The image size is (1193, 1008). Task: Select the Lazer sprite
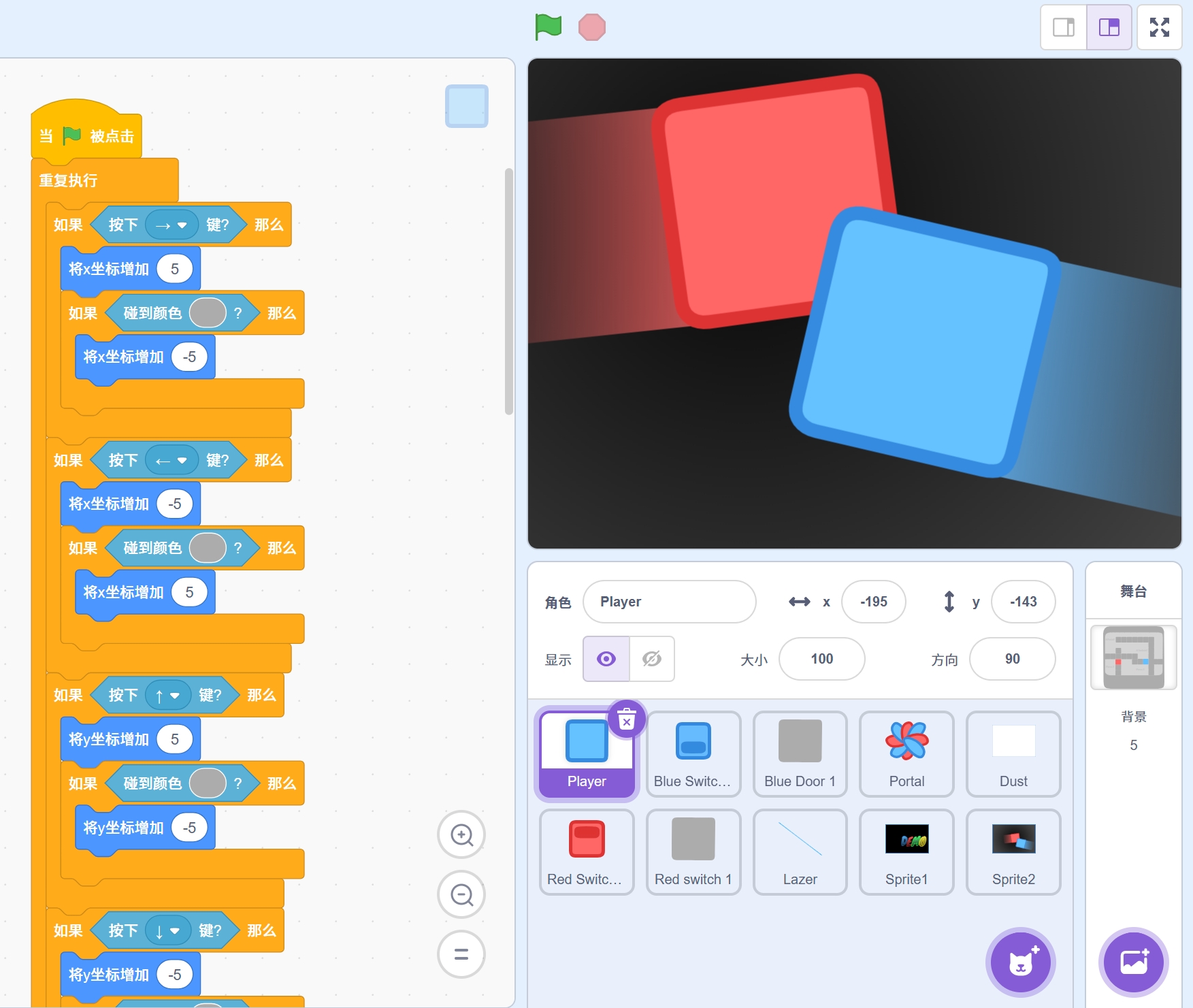click(800, 851)
